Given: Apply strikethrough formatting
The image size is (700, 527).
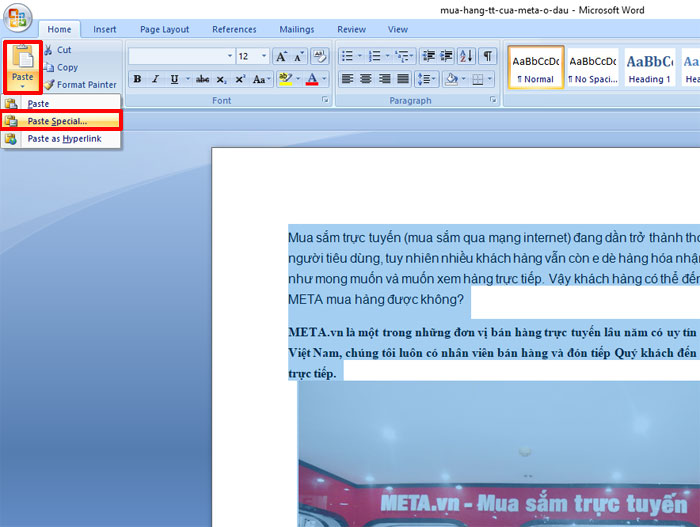Looking at the screenshot, I should pyautogui.click(x=202, y=79).
